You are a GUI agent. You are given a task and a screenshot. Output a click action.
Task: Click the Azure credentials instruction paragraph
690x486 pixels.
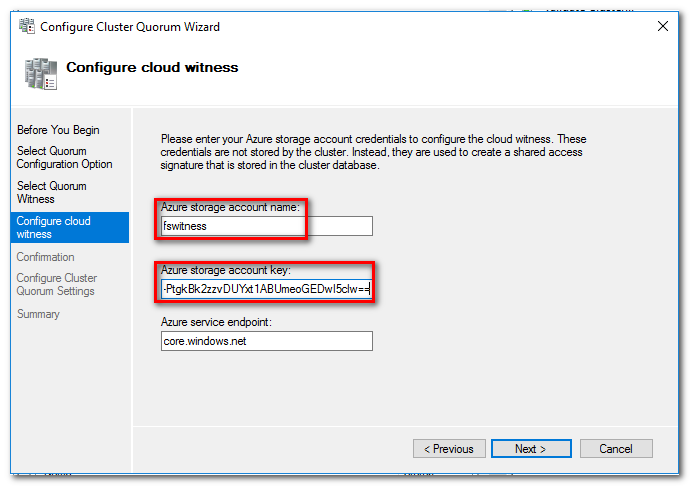tap(373, 152)
